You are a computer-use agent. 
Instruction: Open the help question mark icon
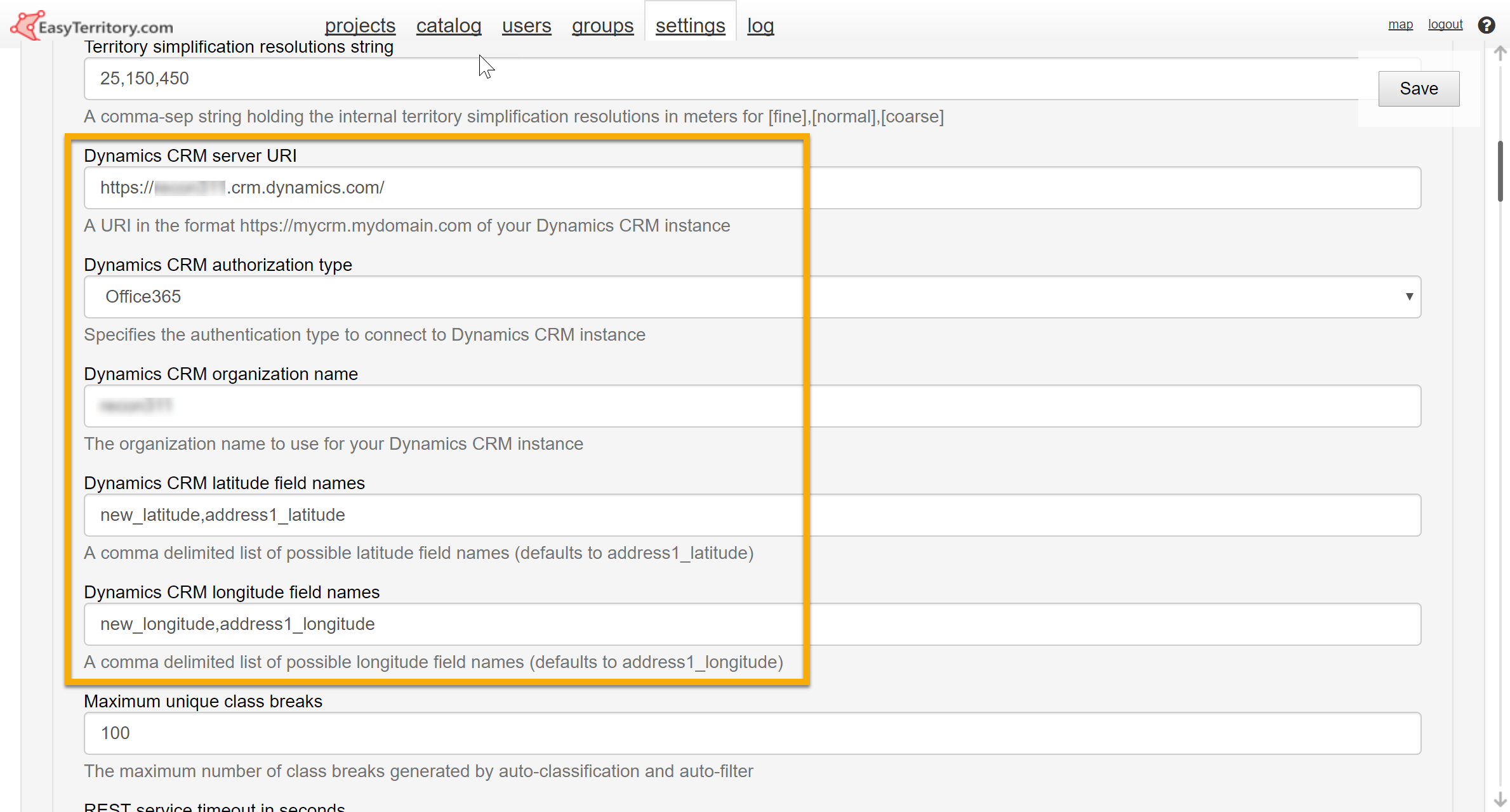(1487, 25)
